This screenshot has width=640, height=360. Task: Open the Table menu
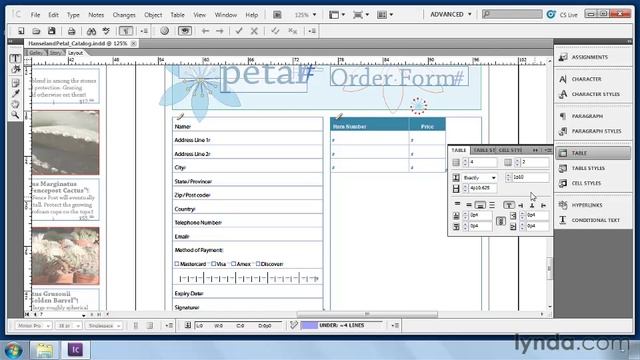pyautogui.click(x=177, y=15)
